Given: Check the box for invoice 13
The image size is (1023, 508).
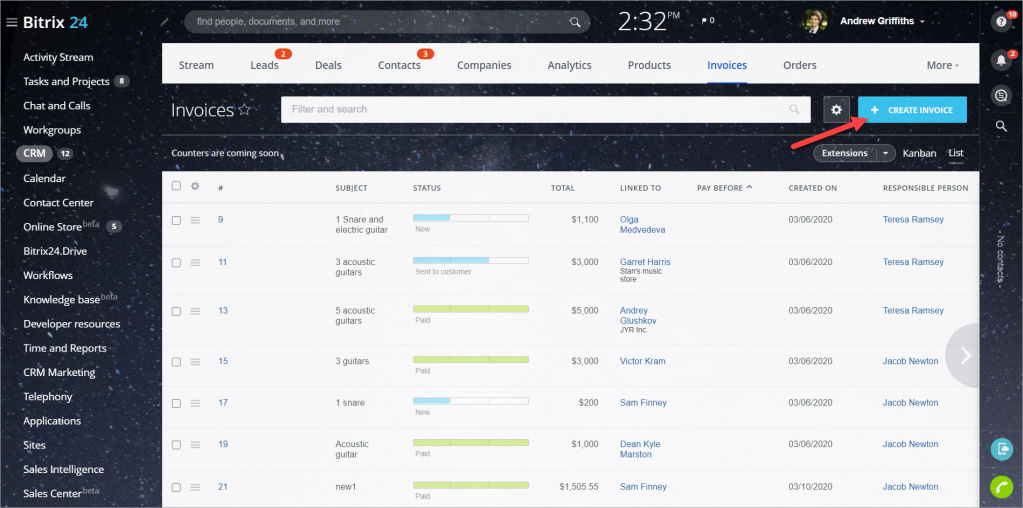Looking at the screenshot, I should [176, 311].
